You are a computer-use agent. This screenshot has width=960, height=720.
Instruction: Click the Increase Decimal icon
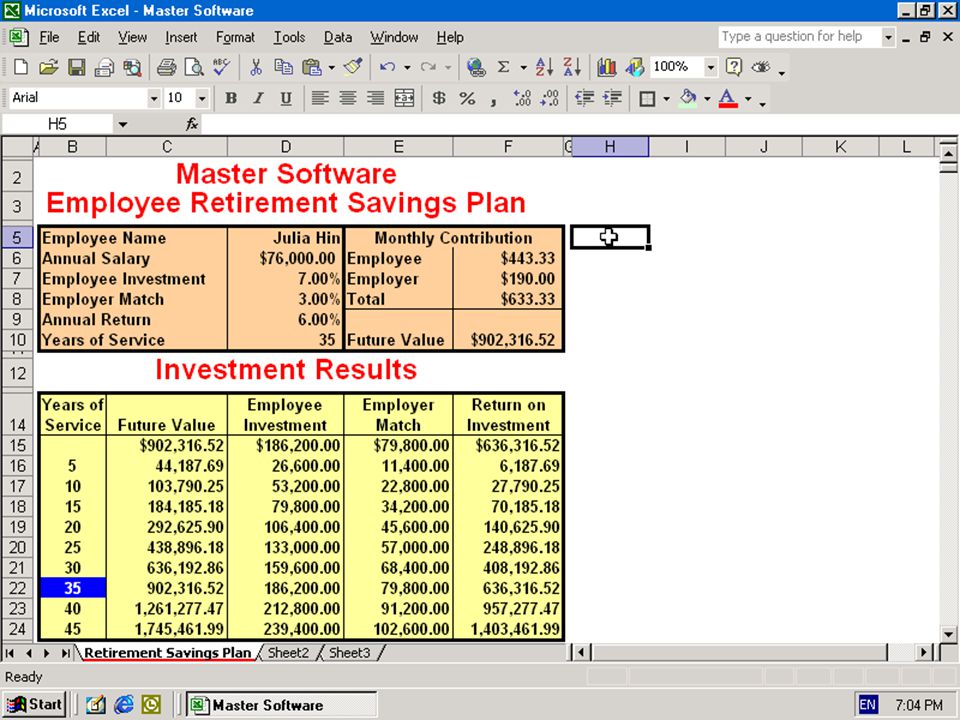coord(522,98)
